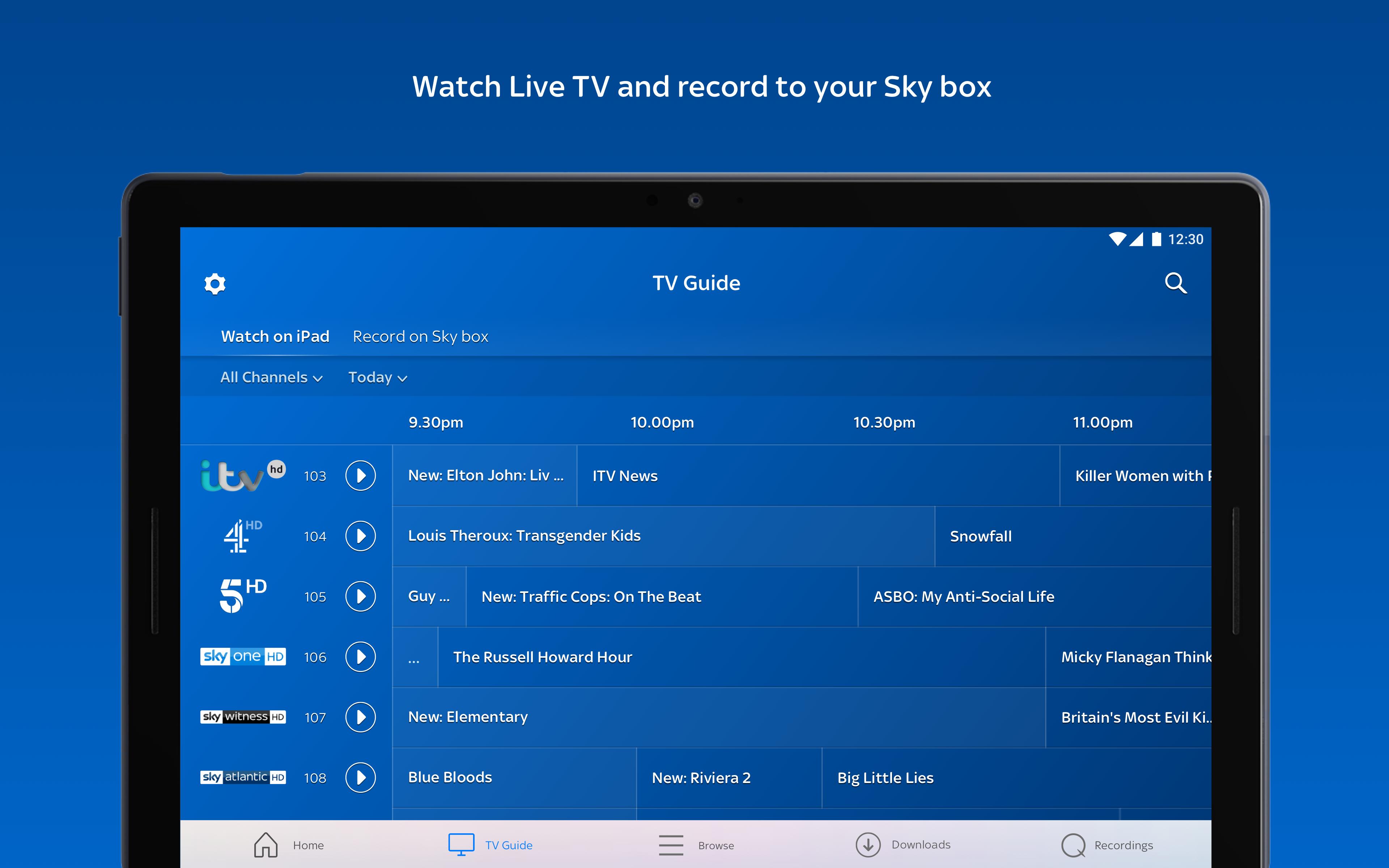1389x868 pixels.
Task: Select the Sky One HD logo
Action: 243,657
